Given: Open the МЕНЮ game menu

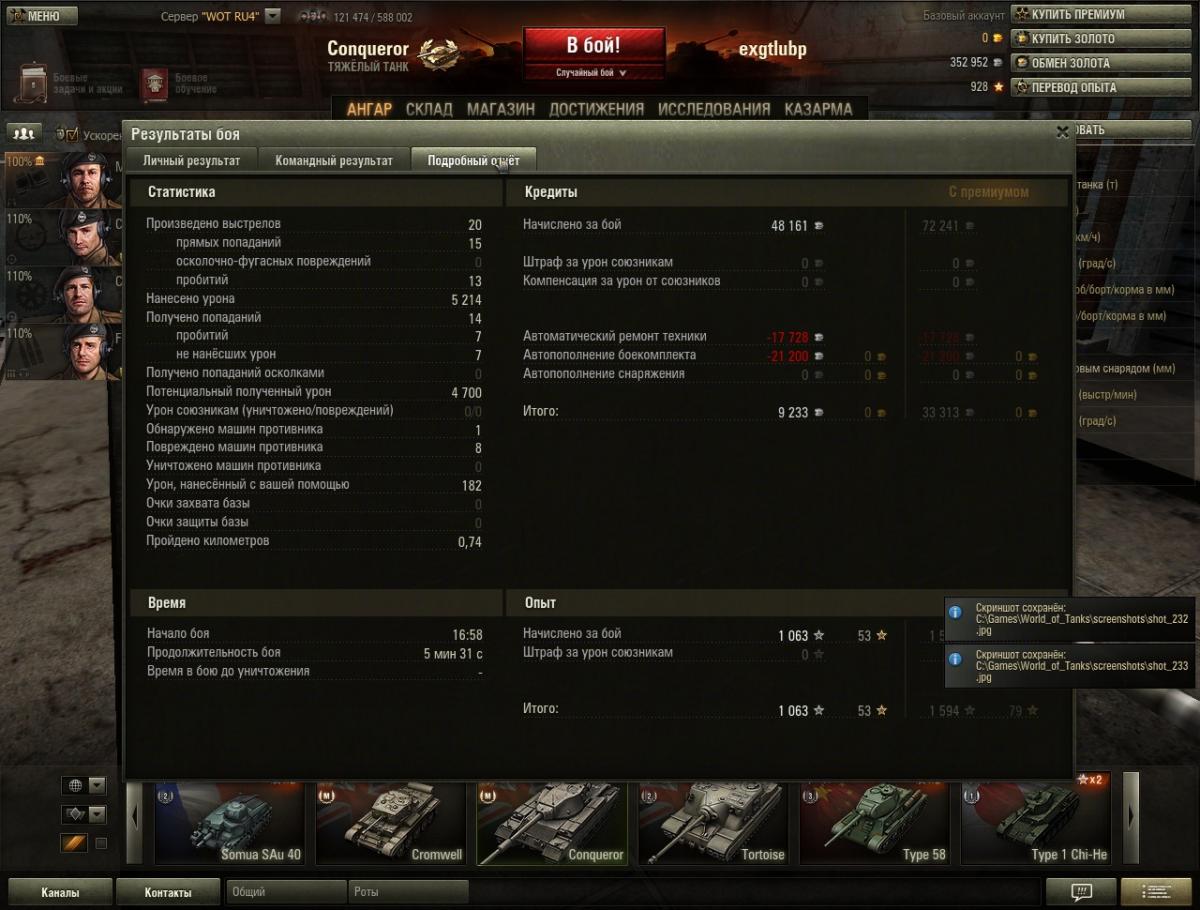Looking at the screenshot, I should tap(42, 16).
